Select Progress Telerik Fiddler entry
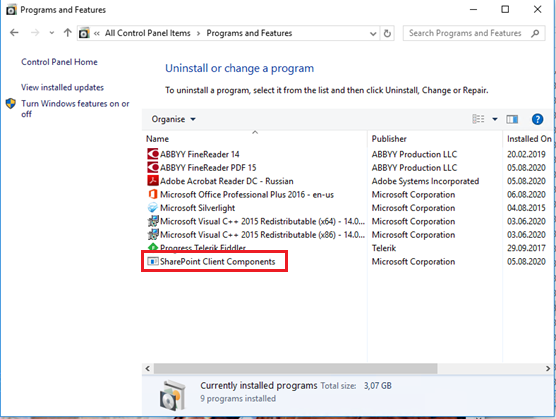 coord(203,247)
